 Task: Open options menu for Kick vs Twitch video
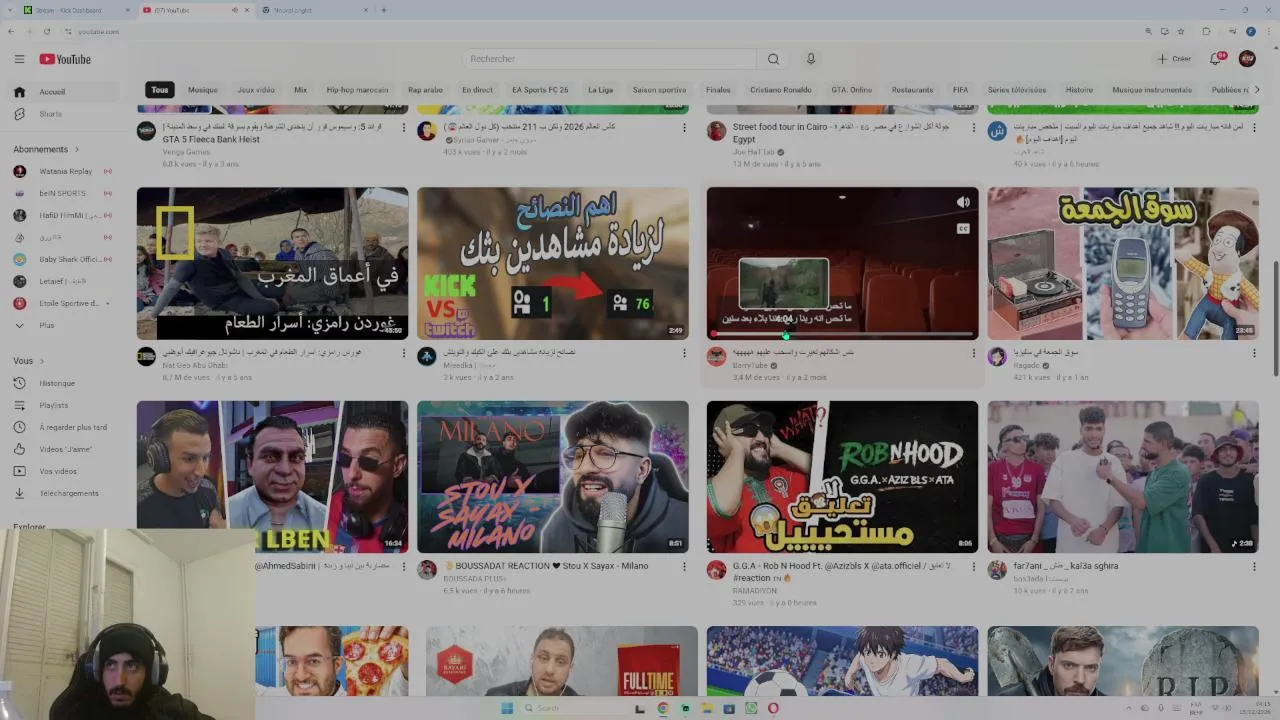coord(684,353)
